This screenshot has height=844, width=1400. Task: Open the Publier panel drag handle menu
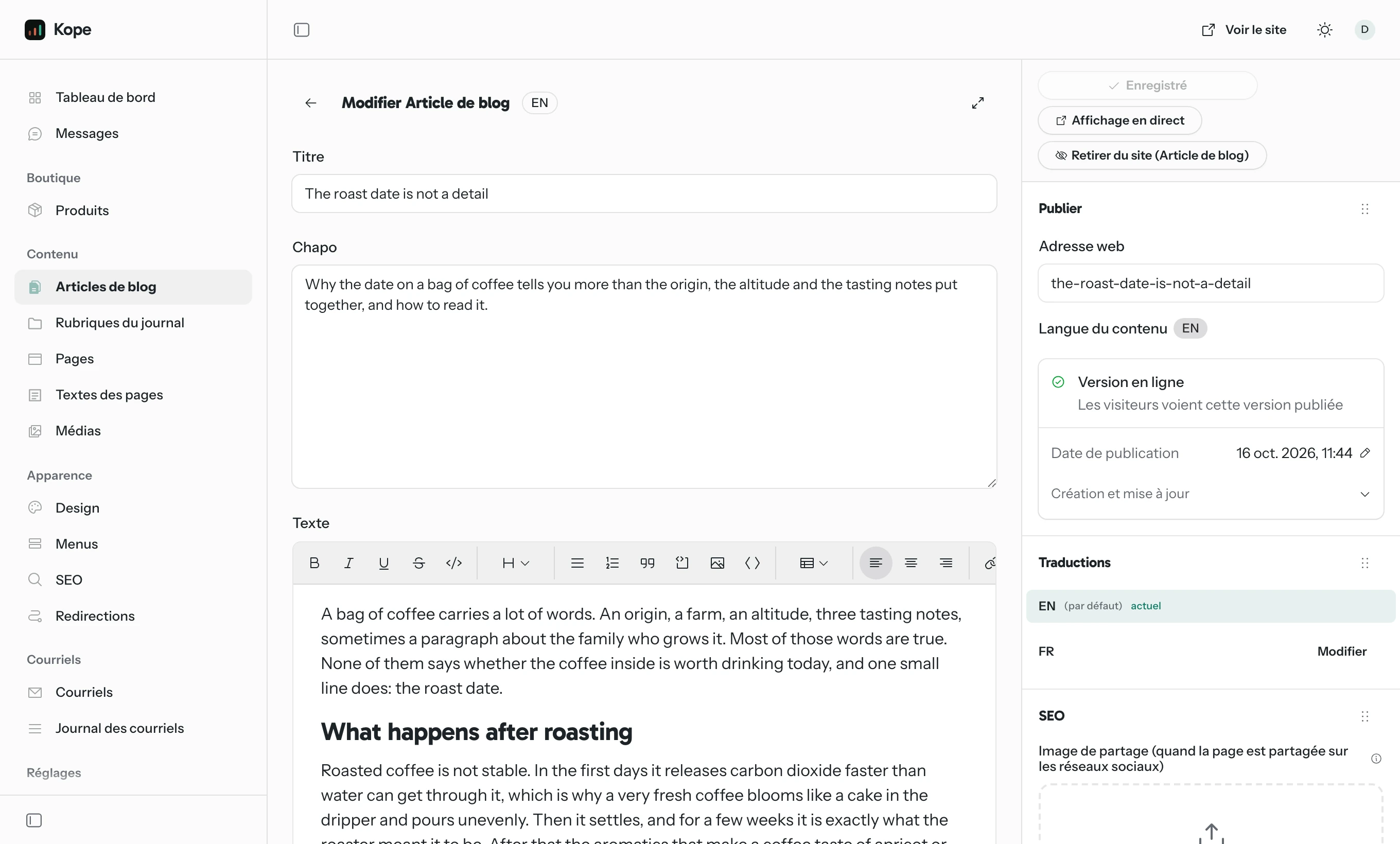click(1365, 209)
